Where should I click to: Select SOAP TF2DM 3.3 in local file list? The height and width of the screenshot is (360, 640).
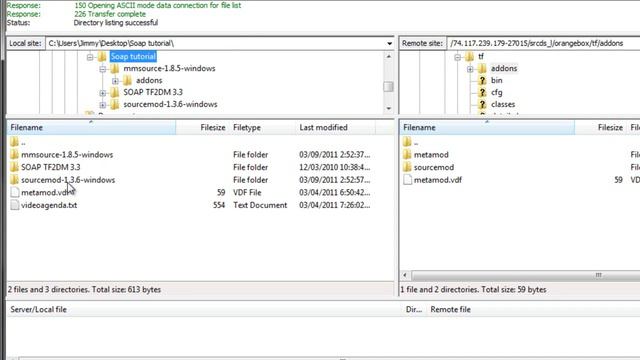click(x=51, y=167)
